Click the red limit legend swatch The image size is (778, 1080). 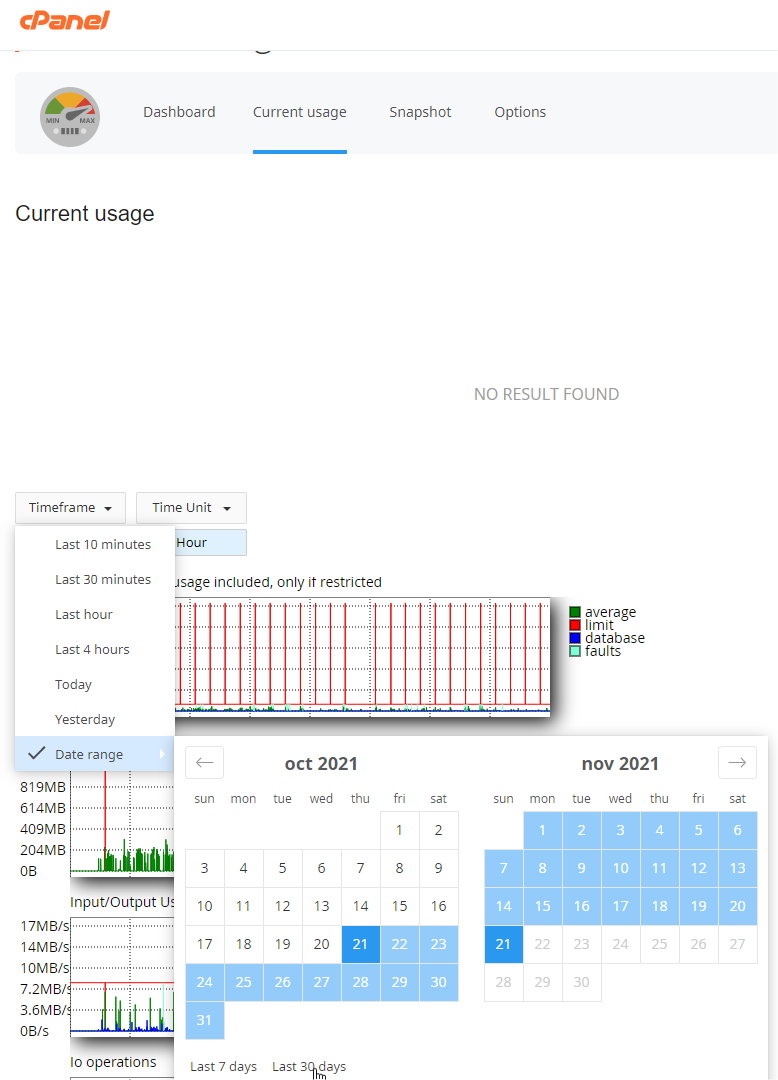pyautogui.click(x=575, y=625)
